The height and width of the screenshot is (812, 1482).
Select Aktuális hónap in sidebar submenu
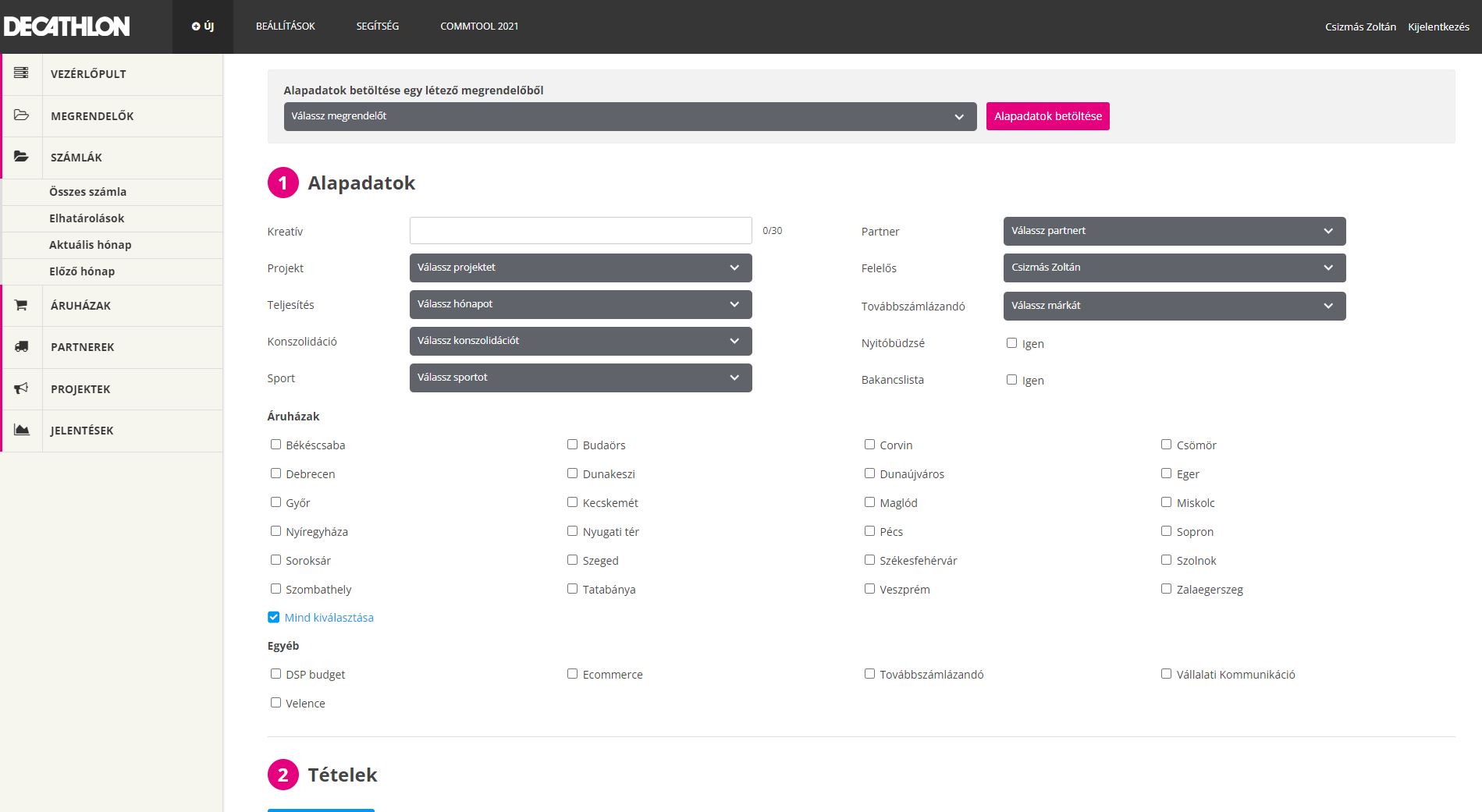pyautogui.click(x=91, y=245)
